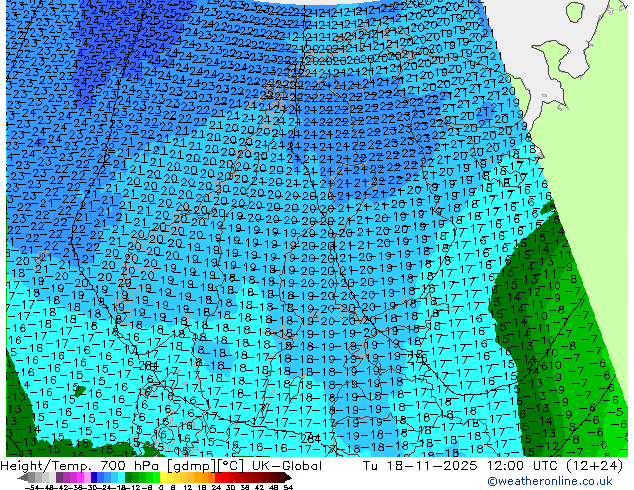Click the weatheronline.co.uk copyright link
The image size is (634, 490).
click(x=550, y=481)
